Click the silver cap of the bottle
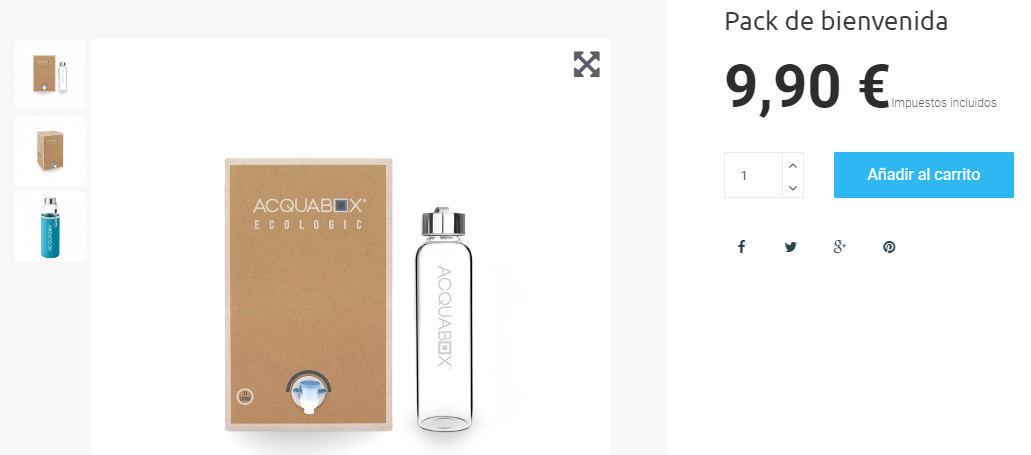Viewport: 1031px width, 455px height. click(444, 222)
